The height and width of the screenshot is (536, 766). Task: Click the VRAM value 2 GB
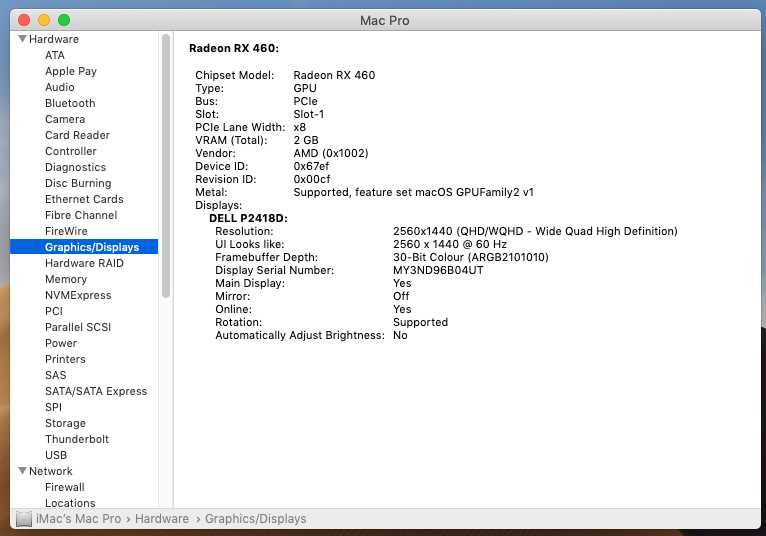[x=306, y=140]
